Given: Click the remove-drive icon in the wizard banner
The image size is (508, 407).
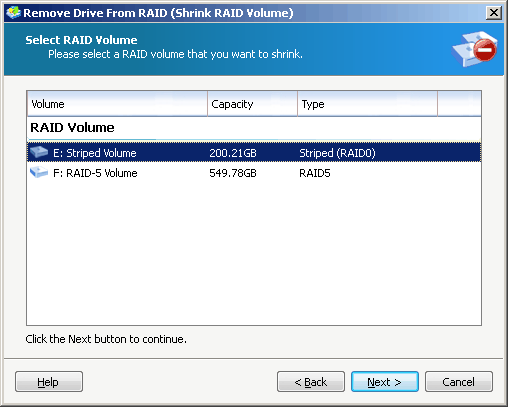Looking at the screenshot, I should (x=475, y=49).
